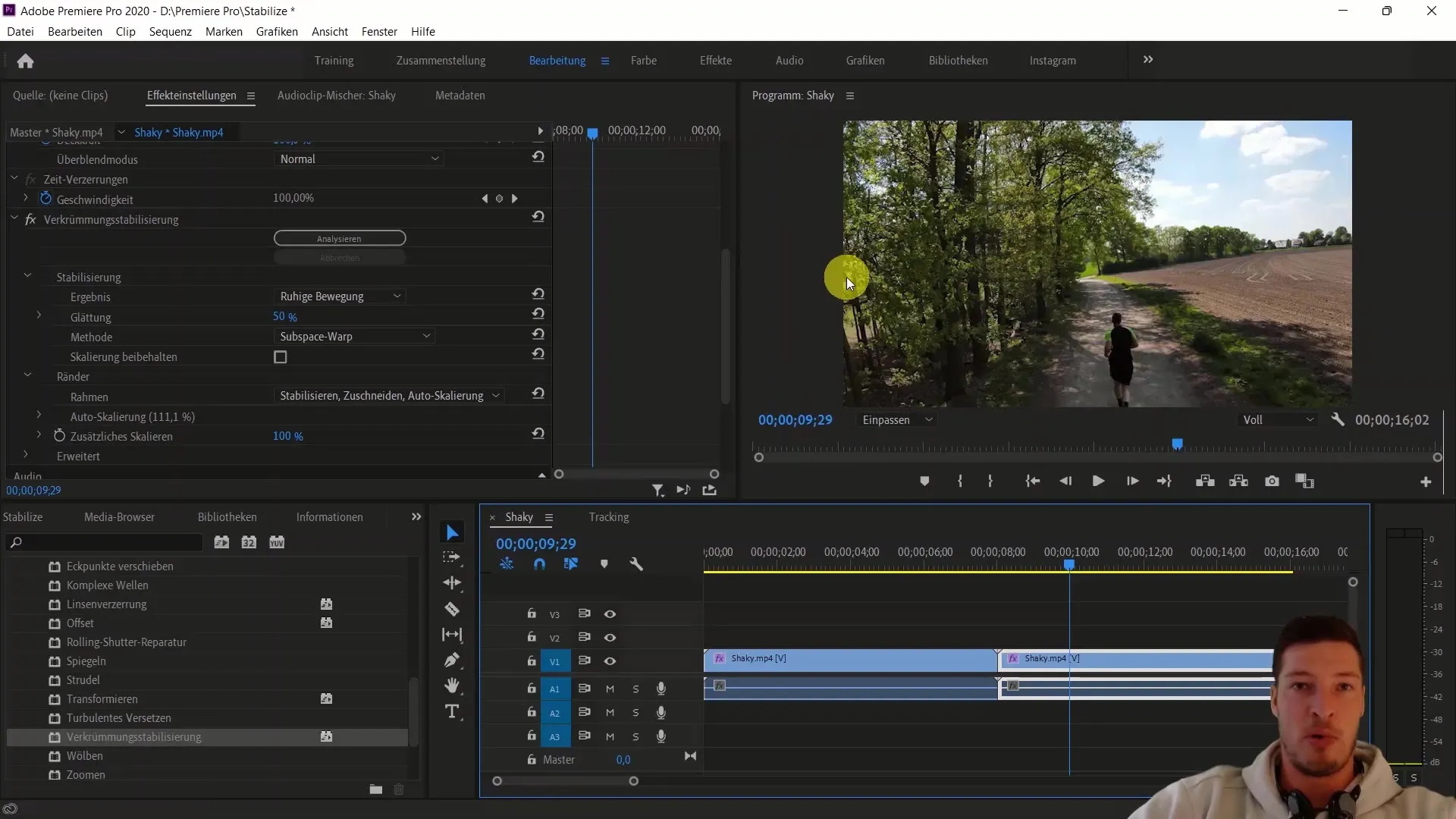Select the Slip tool
1456x819 pixels.
[x=452, y=635]
